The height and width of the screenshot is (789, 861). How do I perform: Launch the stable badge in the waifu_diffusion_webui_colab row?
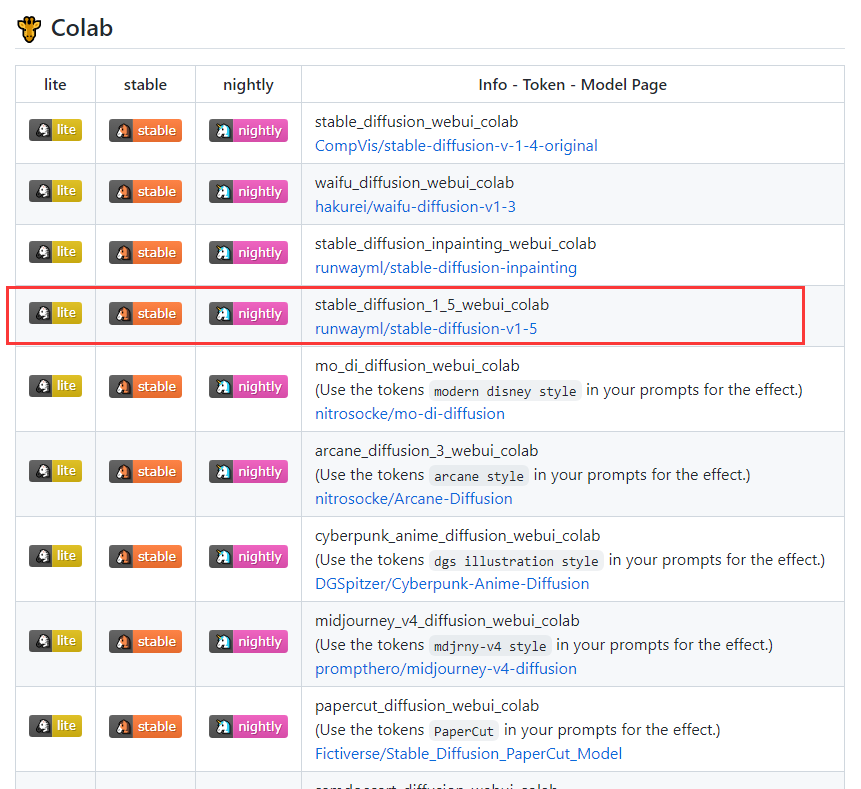tap(145, 192)
